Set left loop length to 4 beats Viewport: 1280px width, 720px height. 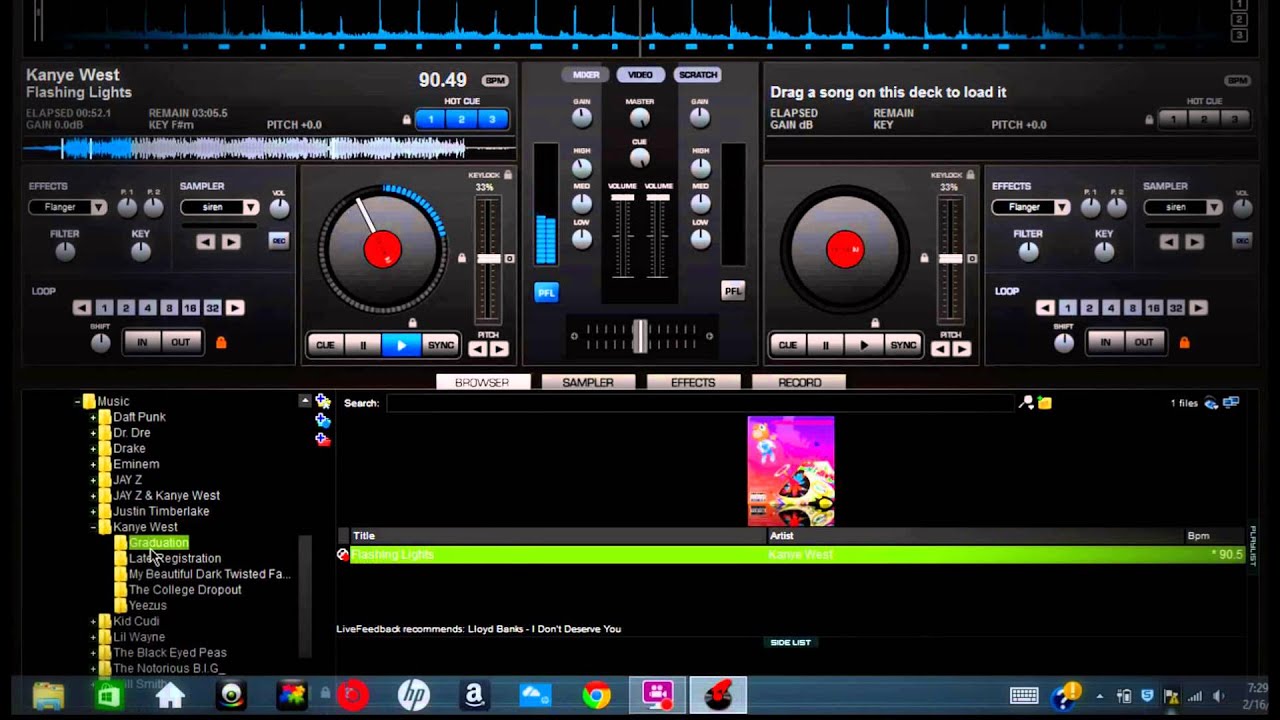(147, 308)
